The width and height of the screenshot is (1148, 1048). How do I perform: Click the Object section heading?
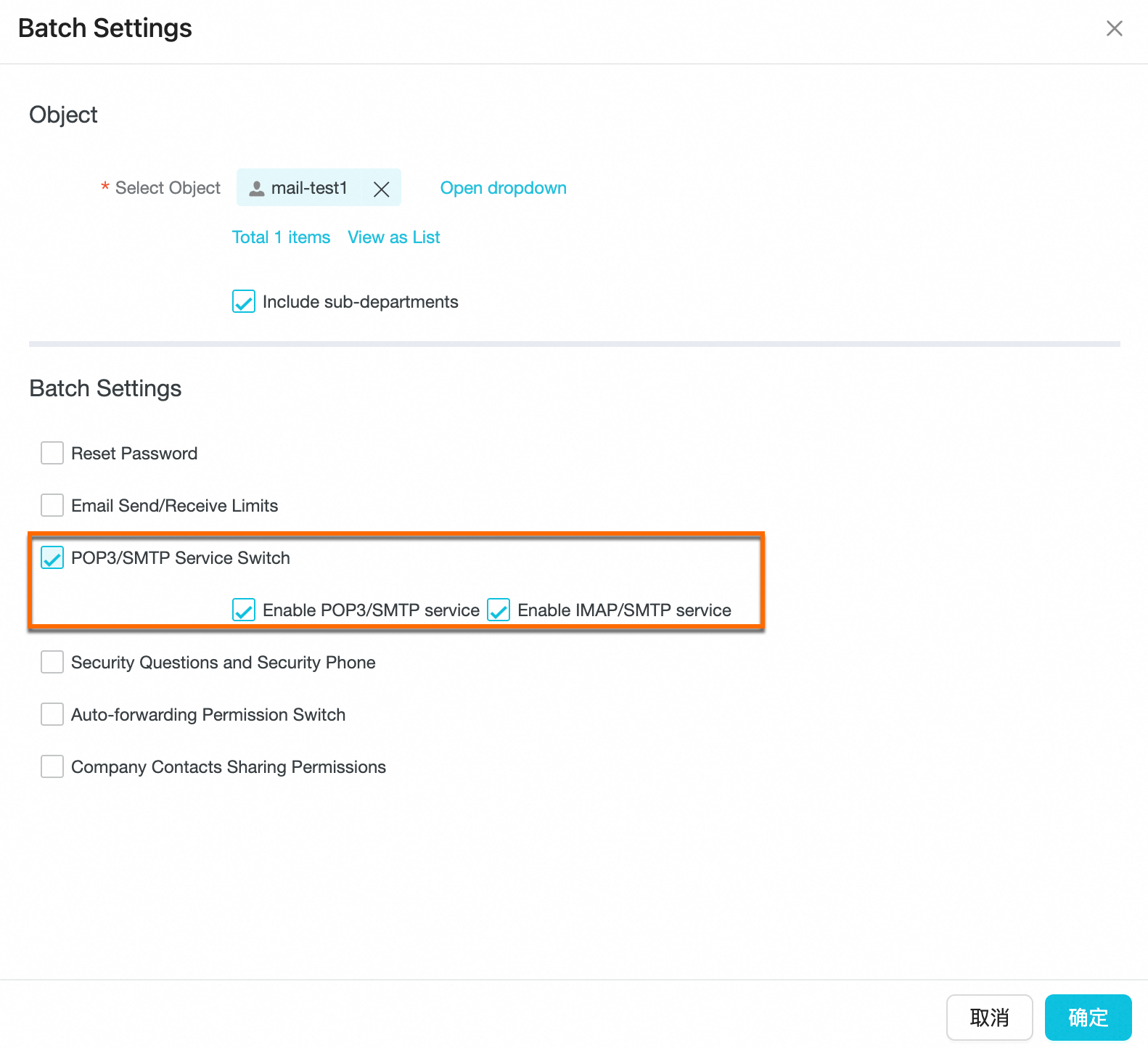coord(63,115)
